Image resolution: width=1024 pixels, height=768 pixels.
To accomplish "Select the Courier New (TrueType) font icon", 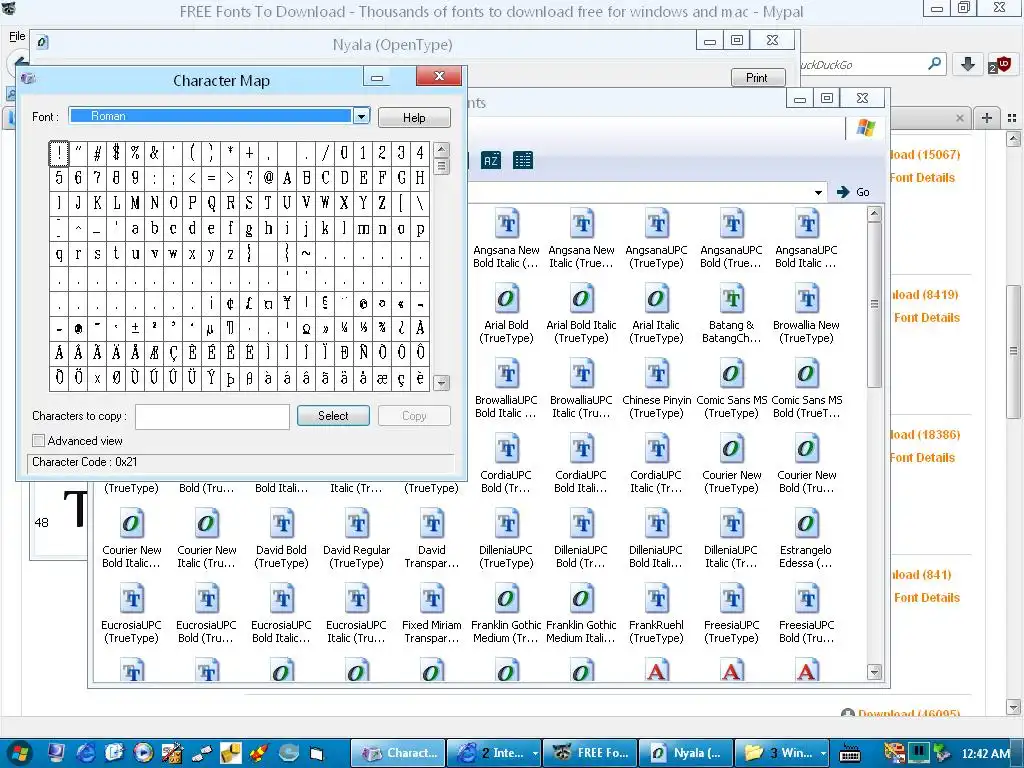I will click(731, 449).
